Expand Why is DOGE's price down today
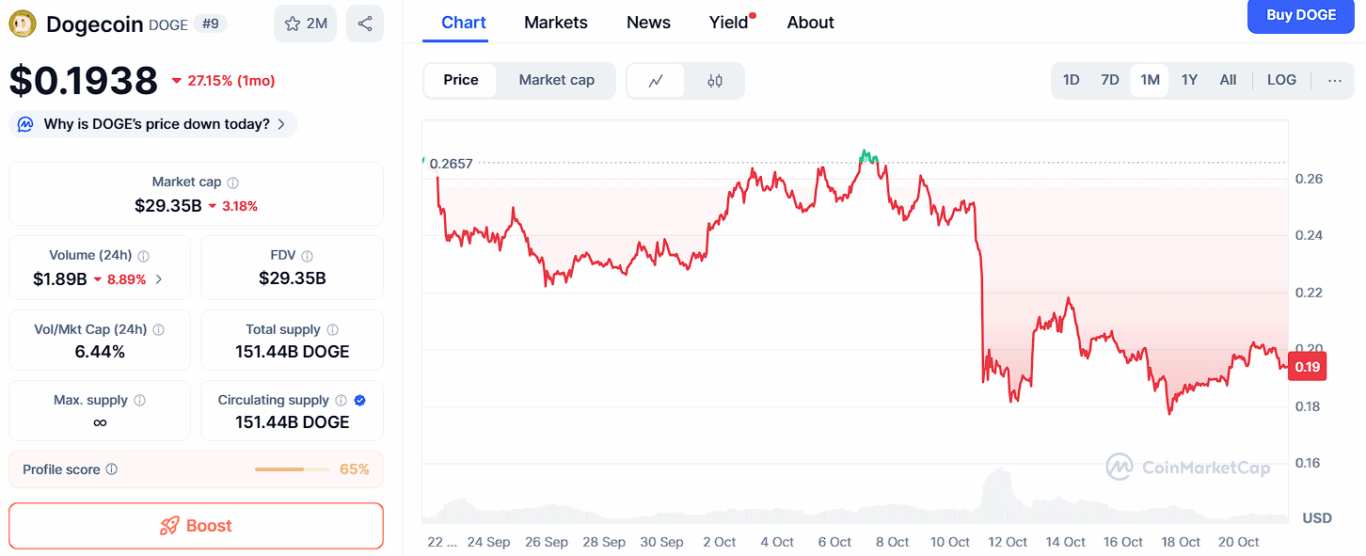The height and width of the screenshot is (556, 1366). click(154, 124)
